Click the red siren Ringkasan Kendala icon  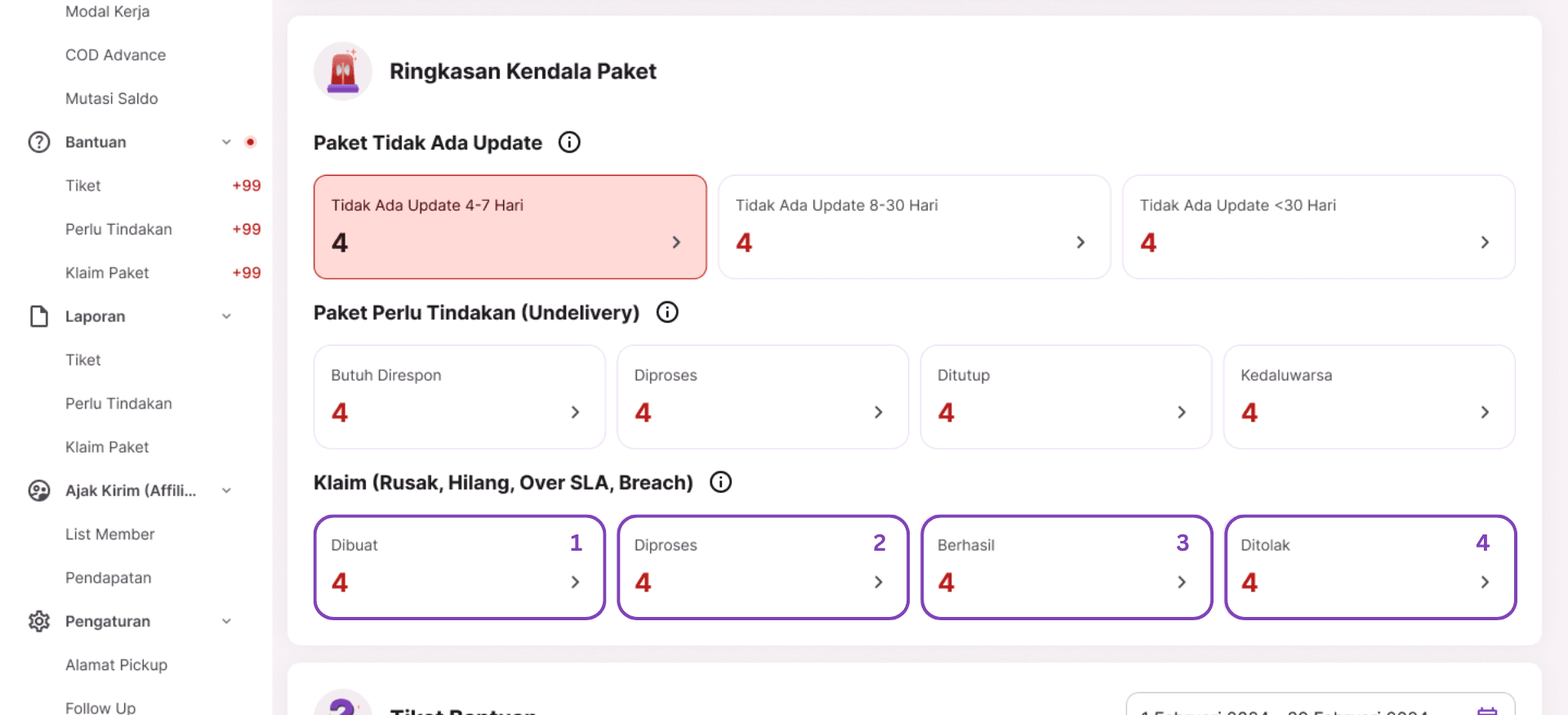point(343,71)
